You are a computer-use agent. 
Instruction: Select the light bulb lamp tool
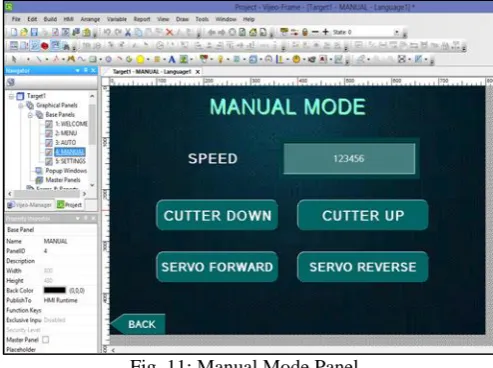tap(220, 59)
